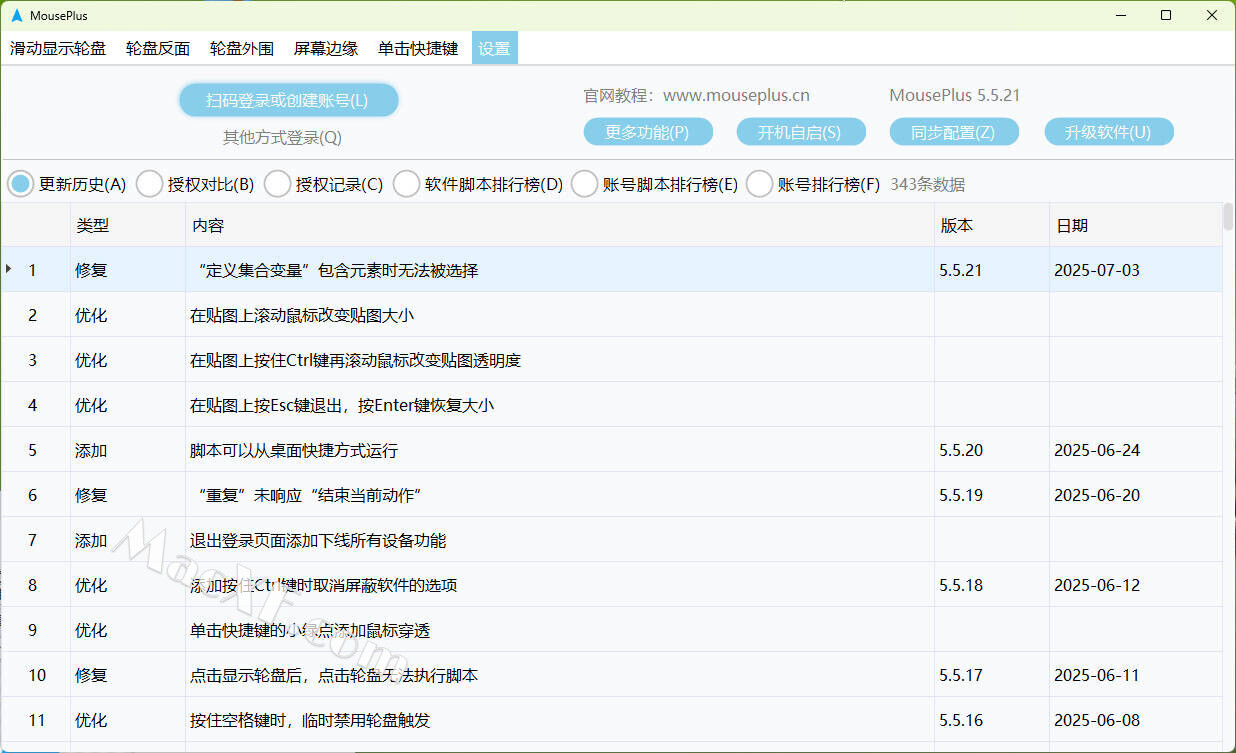Viewport: 1236px width, 753px height.
Task: Click date cell 2025-06-12
Action: [x=1136, y=585]
